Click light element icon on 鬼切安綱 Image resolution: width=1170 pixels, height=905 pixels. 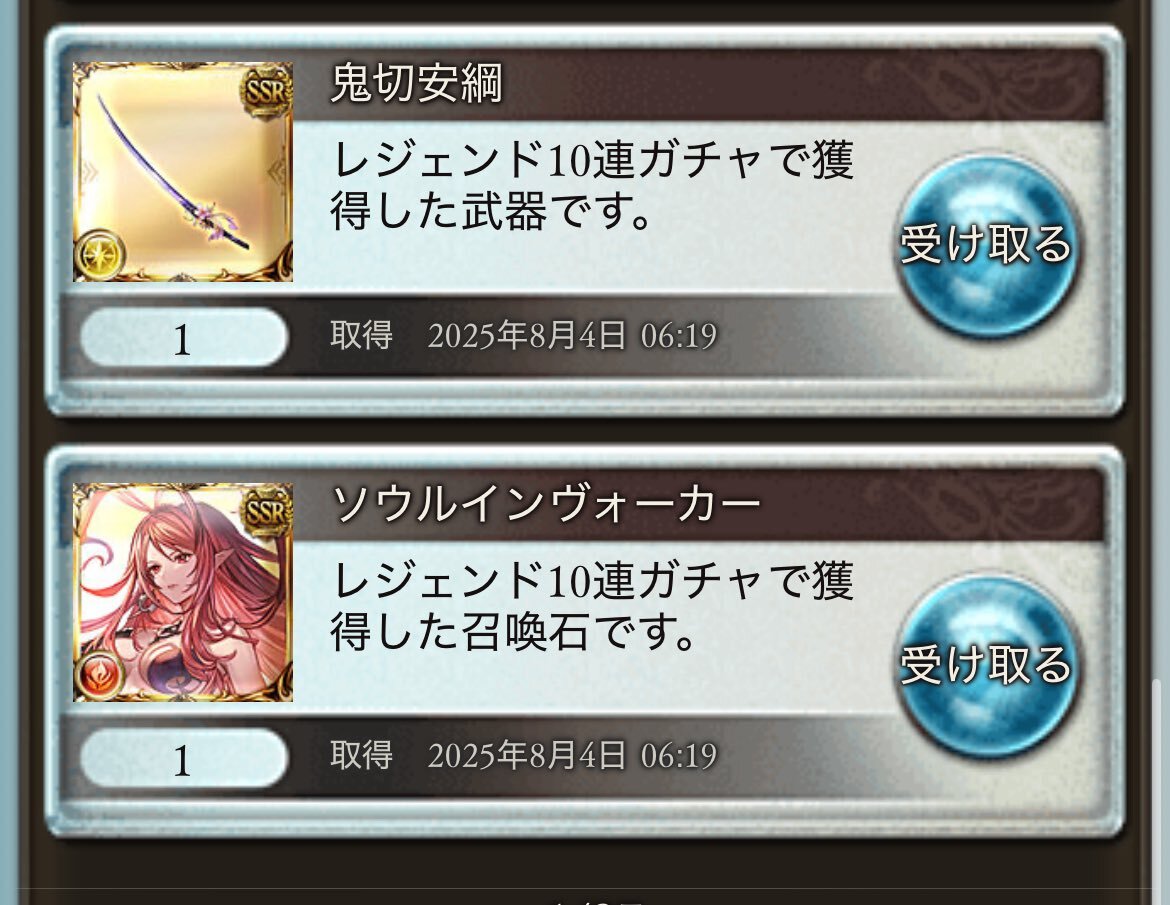tap(101, 256)
